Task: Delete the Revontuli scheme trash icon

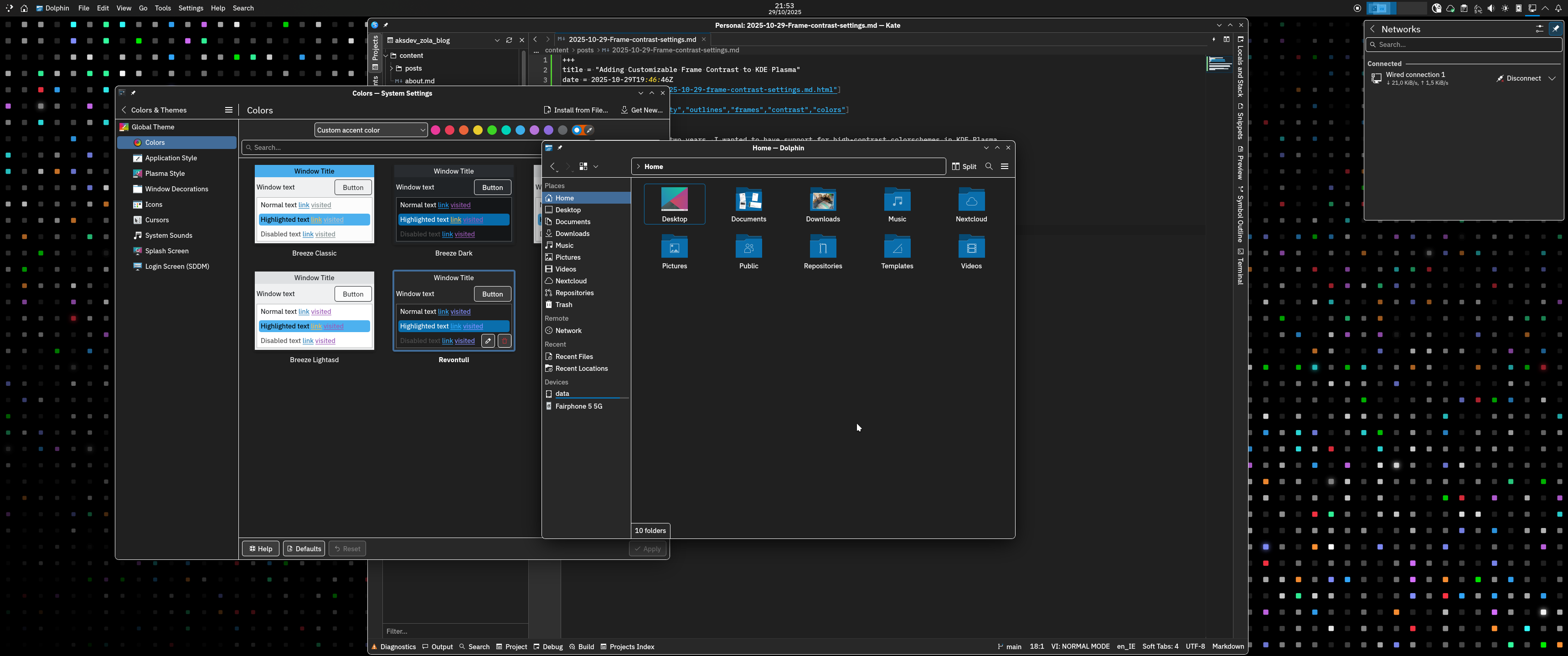Action: 504,341
